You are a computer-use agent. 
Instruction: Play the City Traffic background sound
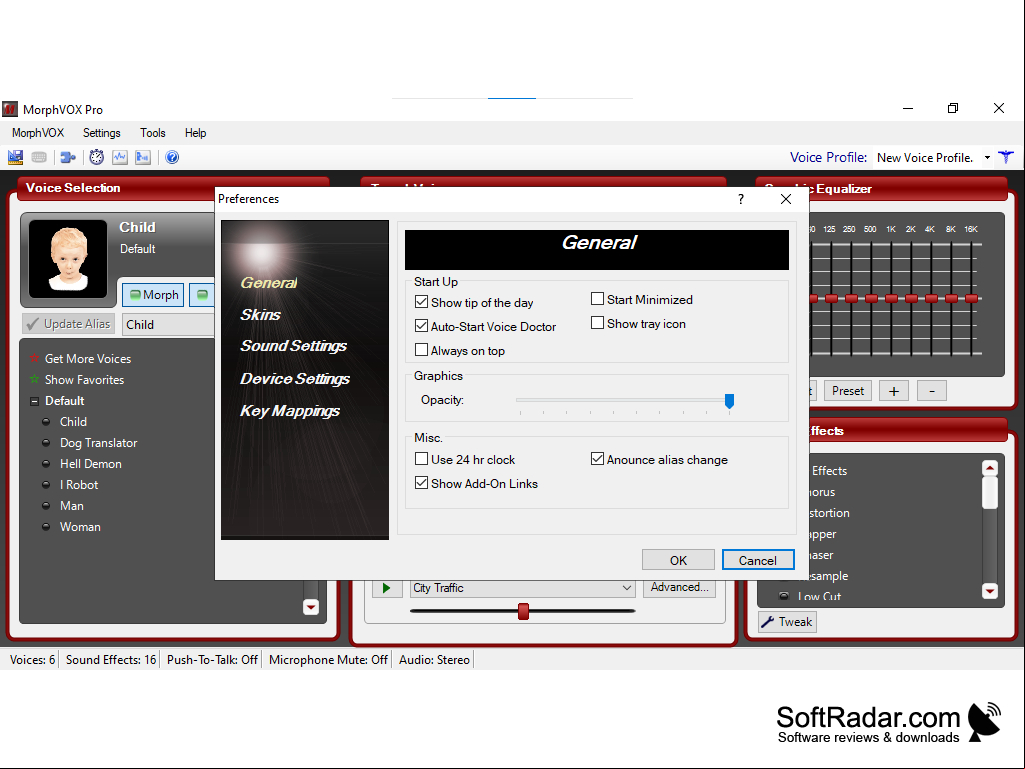387,588
